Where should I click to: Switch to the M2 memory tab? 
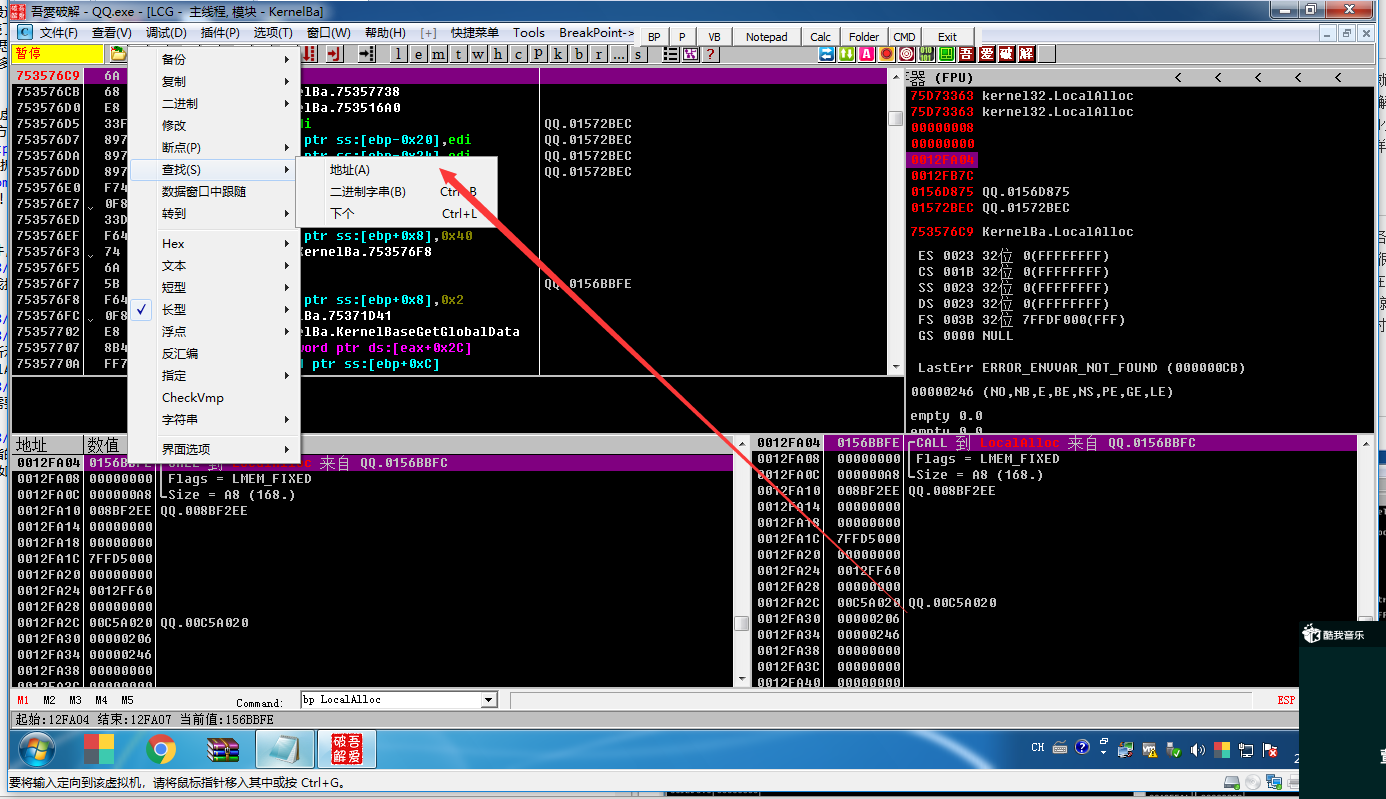tap(49, 700)
